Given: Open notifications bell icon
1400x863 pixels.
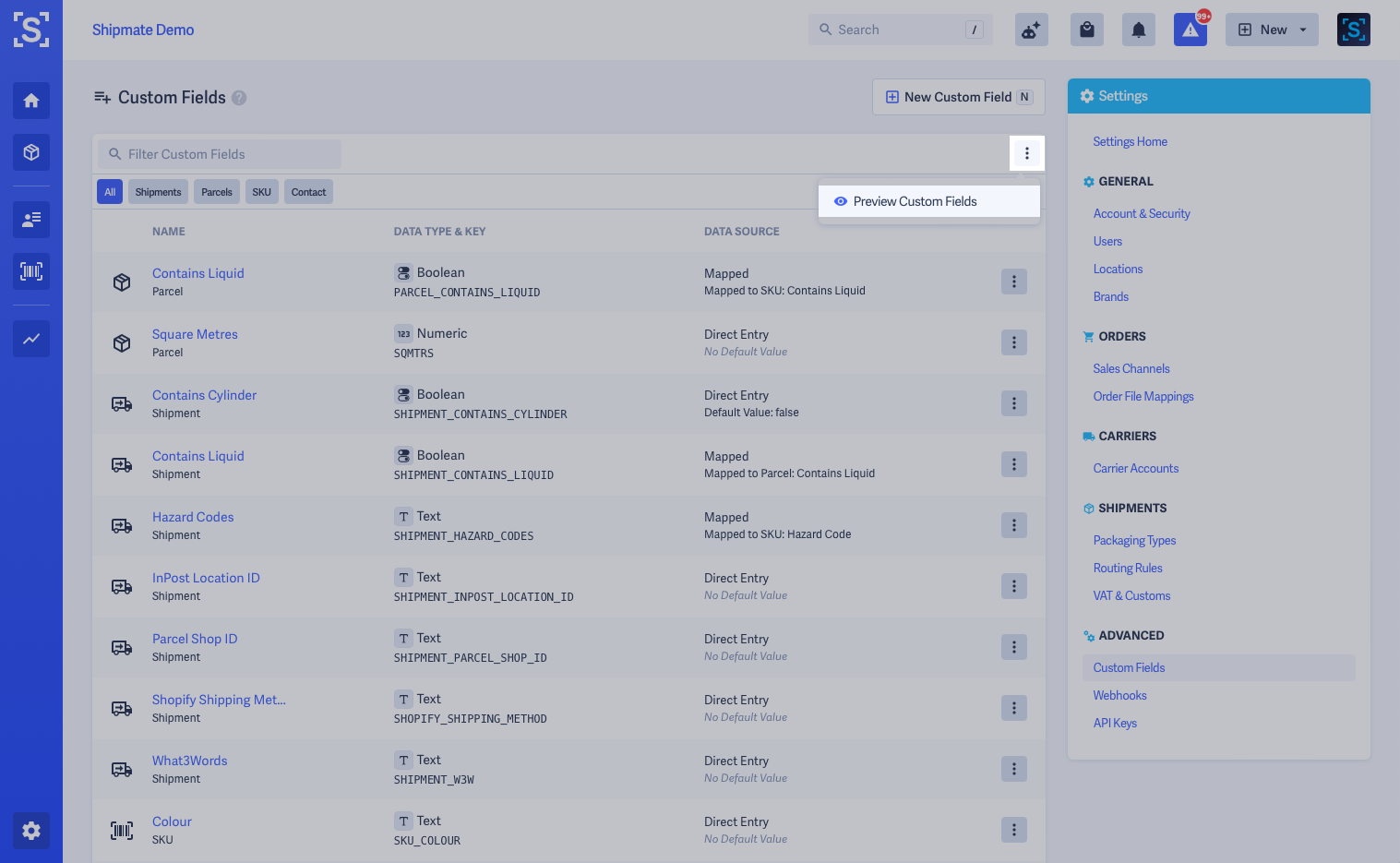Looking at the screenshot, I should click(1139, 30).
